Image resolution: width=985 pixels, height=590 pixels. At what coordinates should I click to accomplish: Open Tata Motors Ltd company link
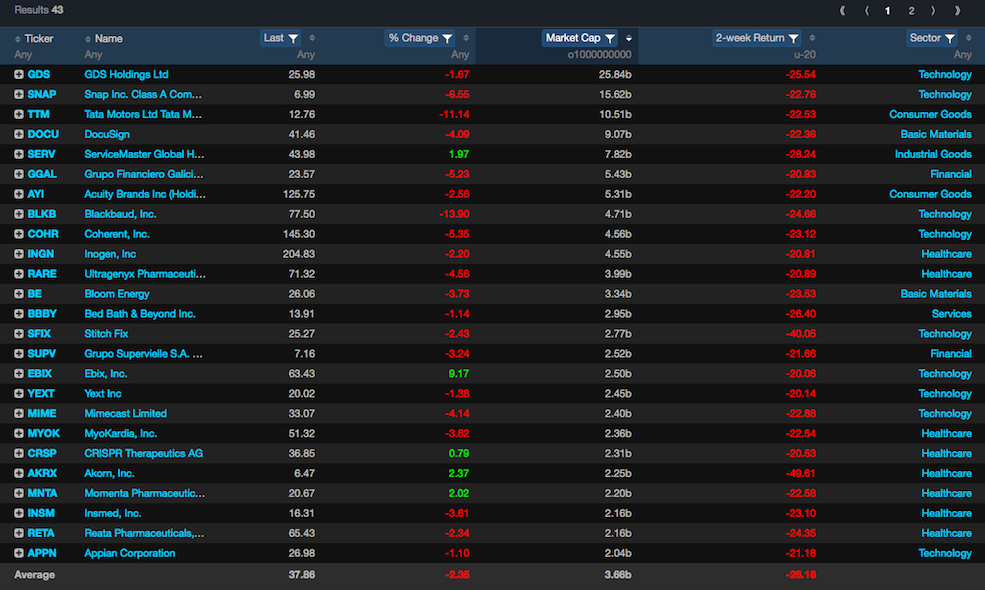coord(143,114)
